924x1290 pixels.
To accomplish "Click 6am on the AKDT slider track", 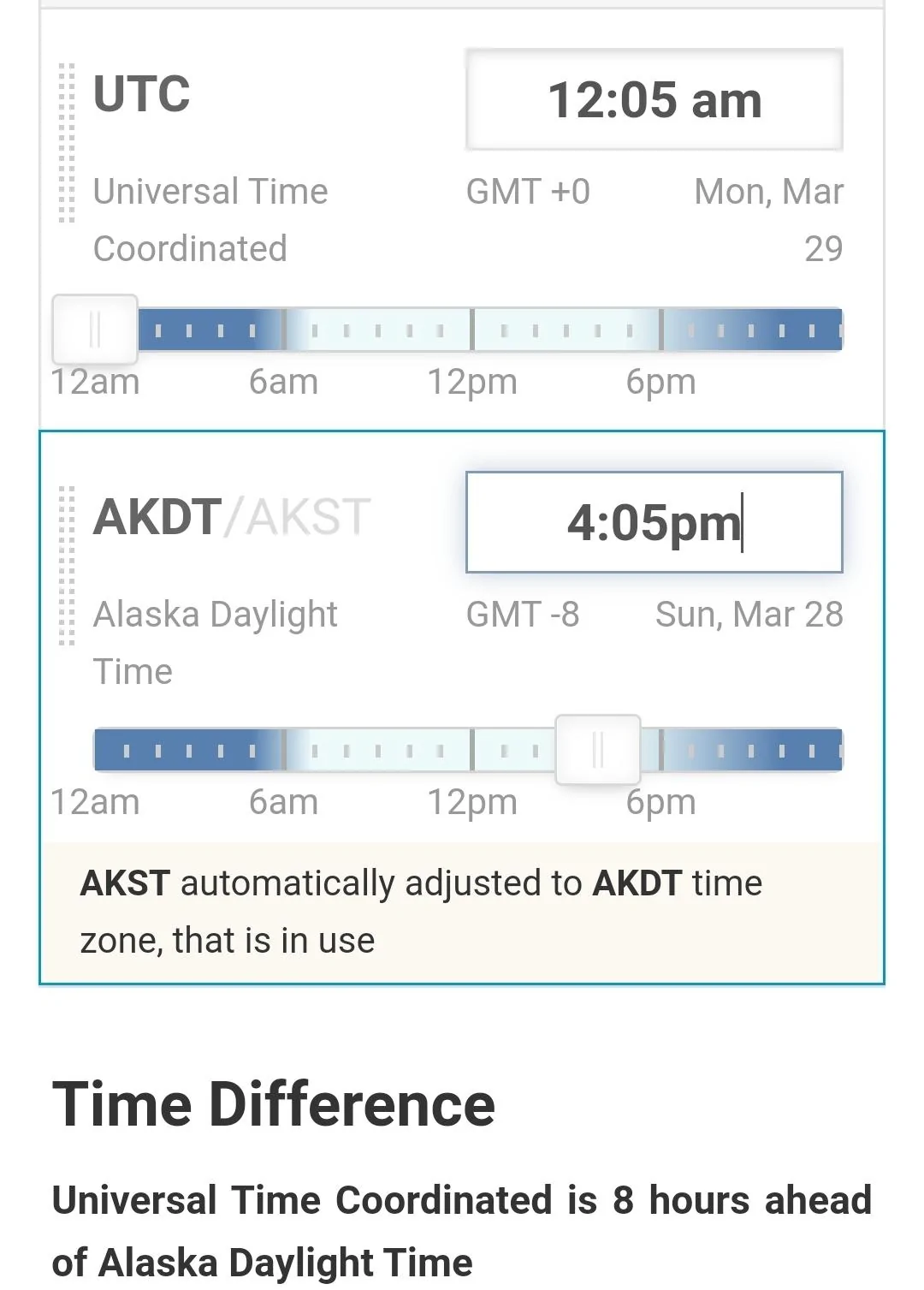I will (285, 750).
